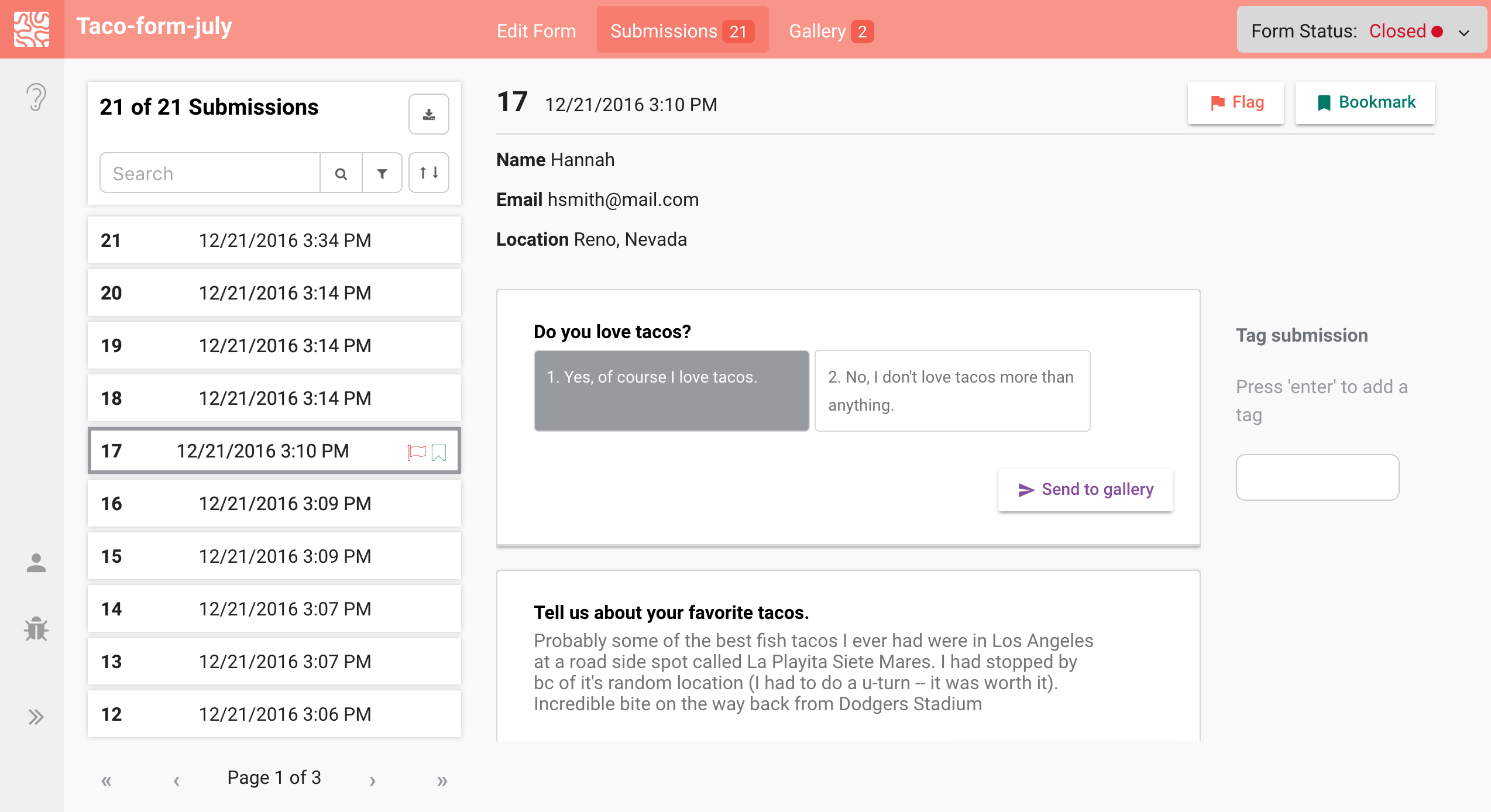Toggle small bookmark icon on submission 17 row
1491x812 pixels.
pyautogui.click(x=439, y=452)
